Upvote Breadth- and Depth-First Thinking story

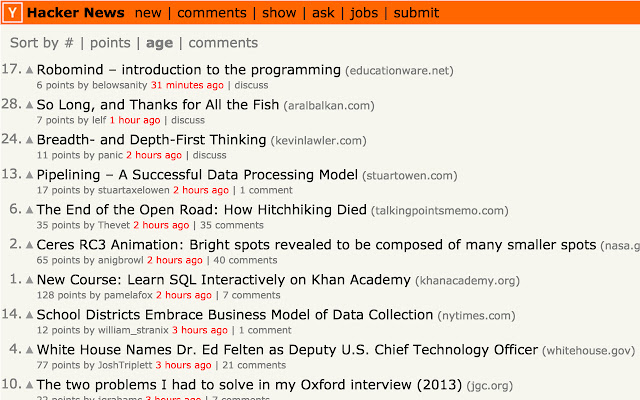29,141
